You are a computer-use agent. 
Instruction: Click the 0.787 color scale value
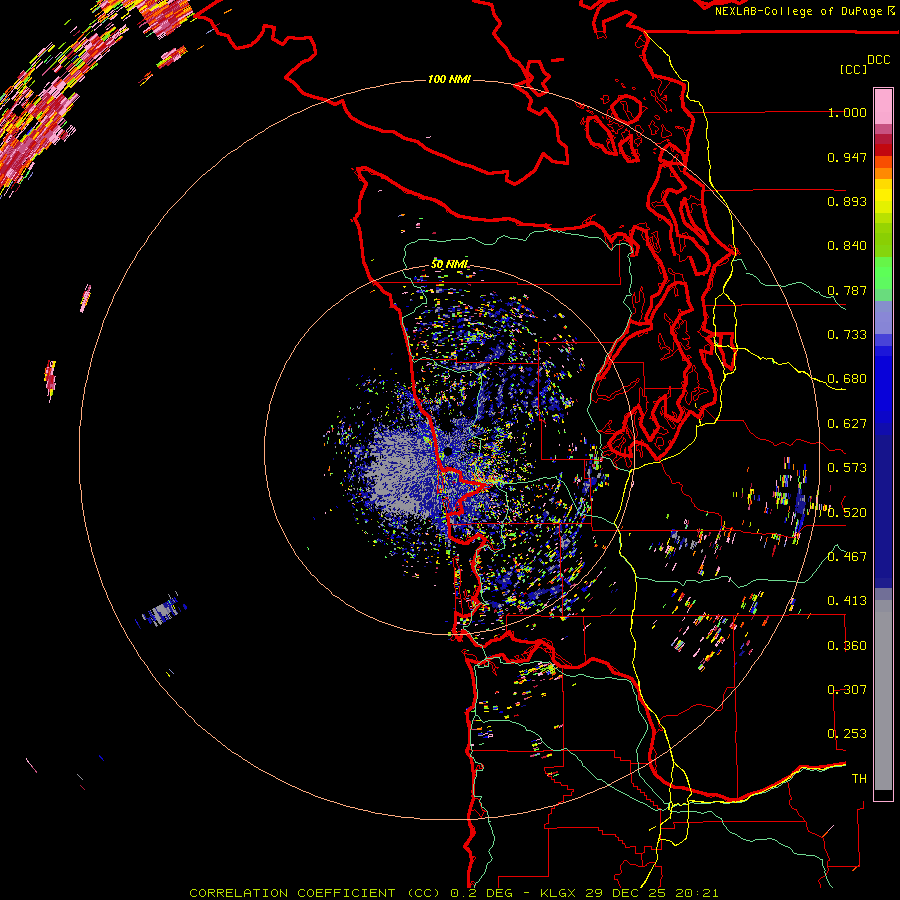point(847,290)
